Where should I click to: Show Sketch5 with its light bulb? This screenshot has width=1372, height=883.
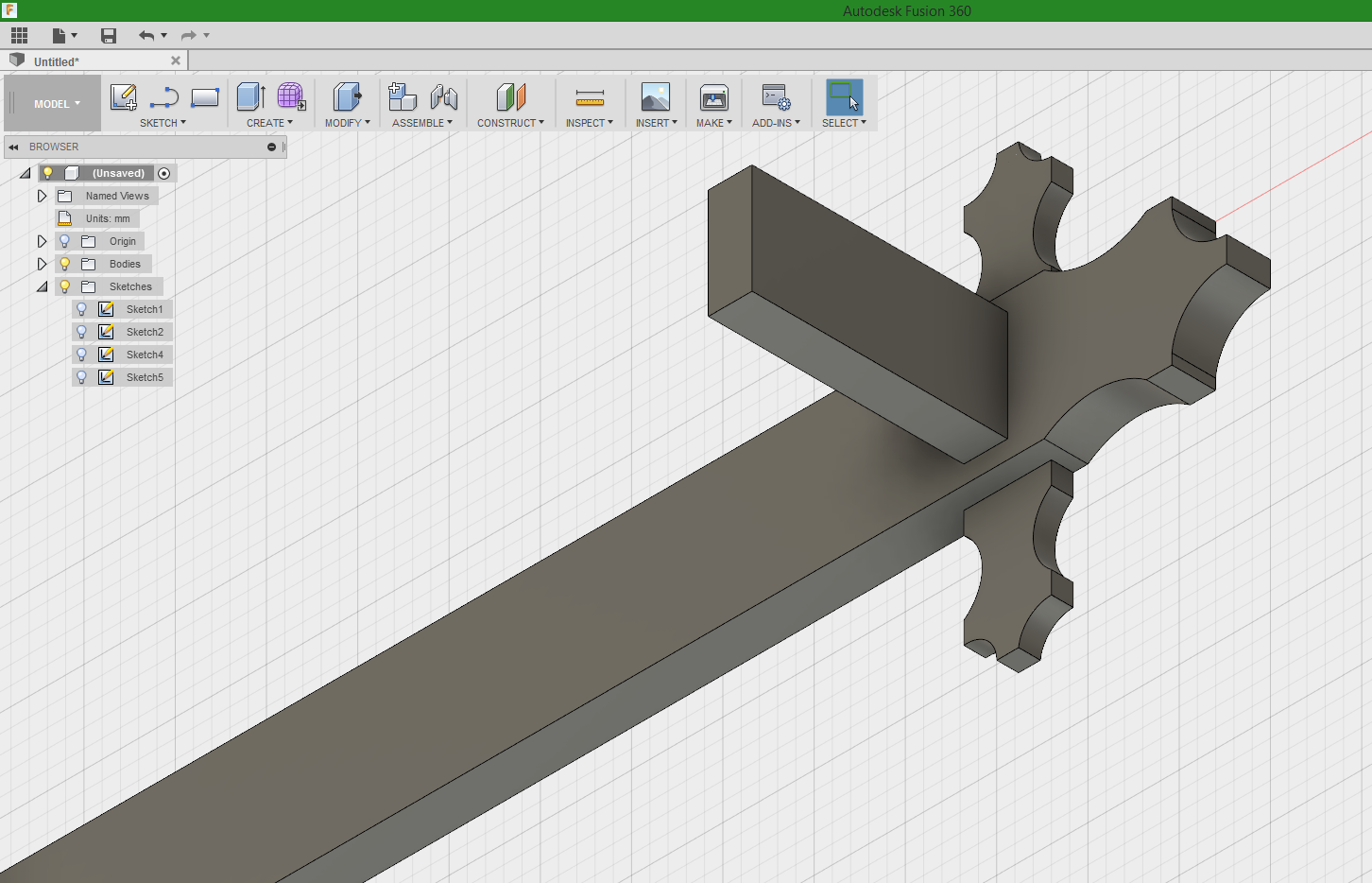[x=82, y=377]
